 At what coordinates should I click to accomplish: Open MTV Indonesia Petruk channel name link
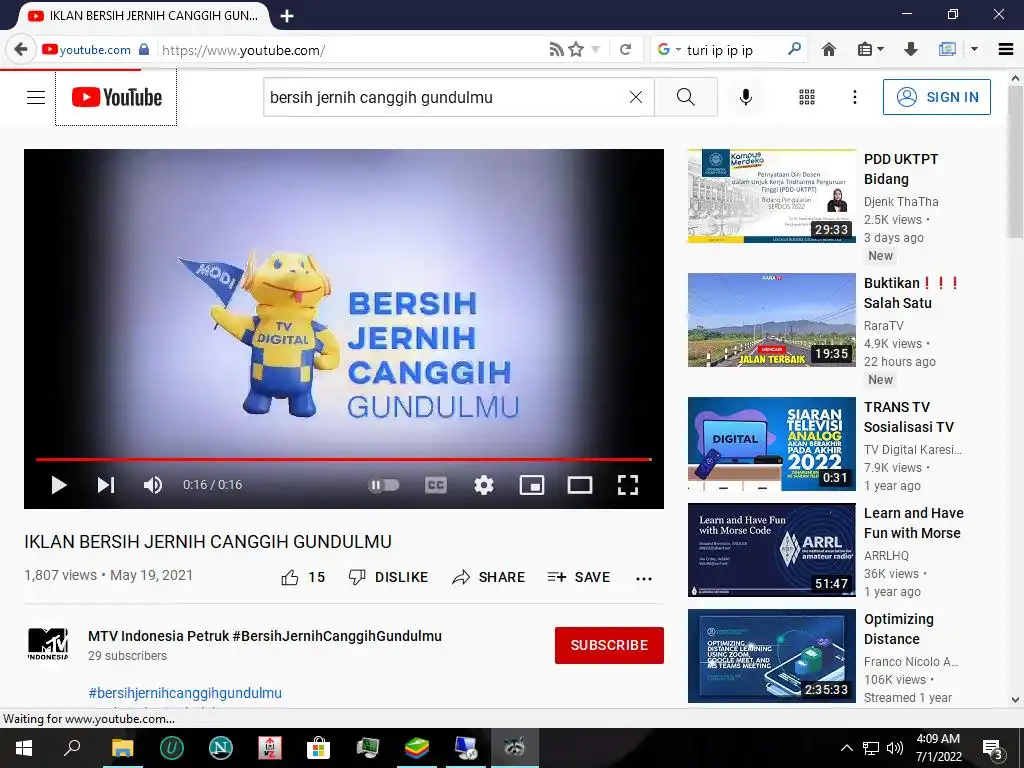pyautogui.click(x=264, y=636)
